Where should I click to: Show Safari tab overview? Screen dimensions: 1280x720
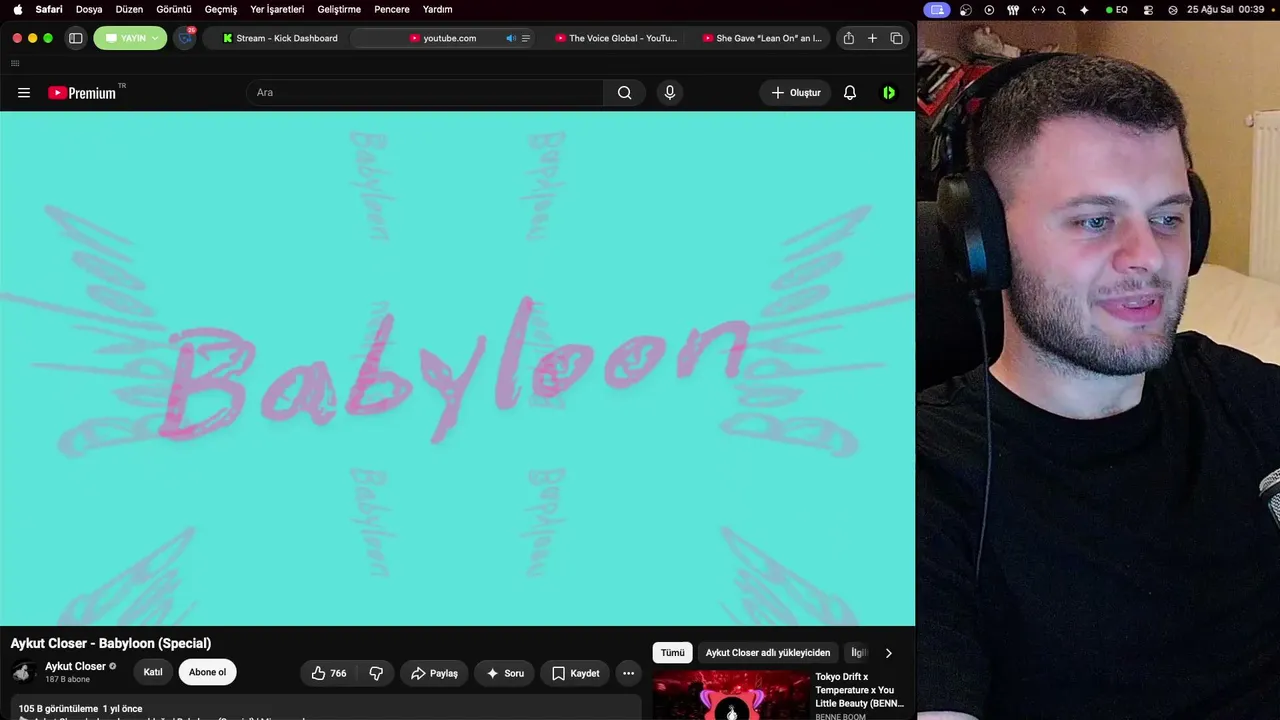click(x=896, y=38)
